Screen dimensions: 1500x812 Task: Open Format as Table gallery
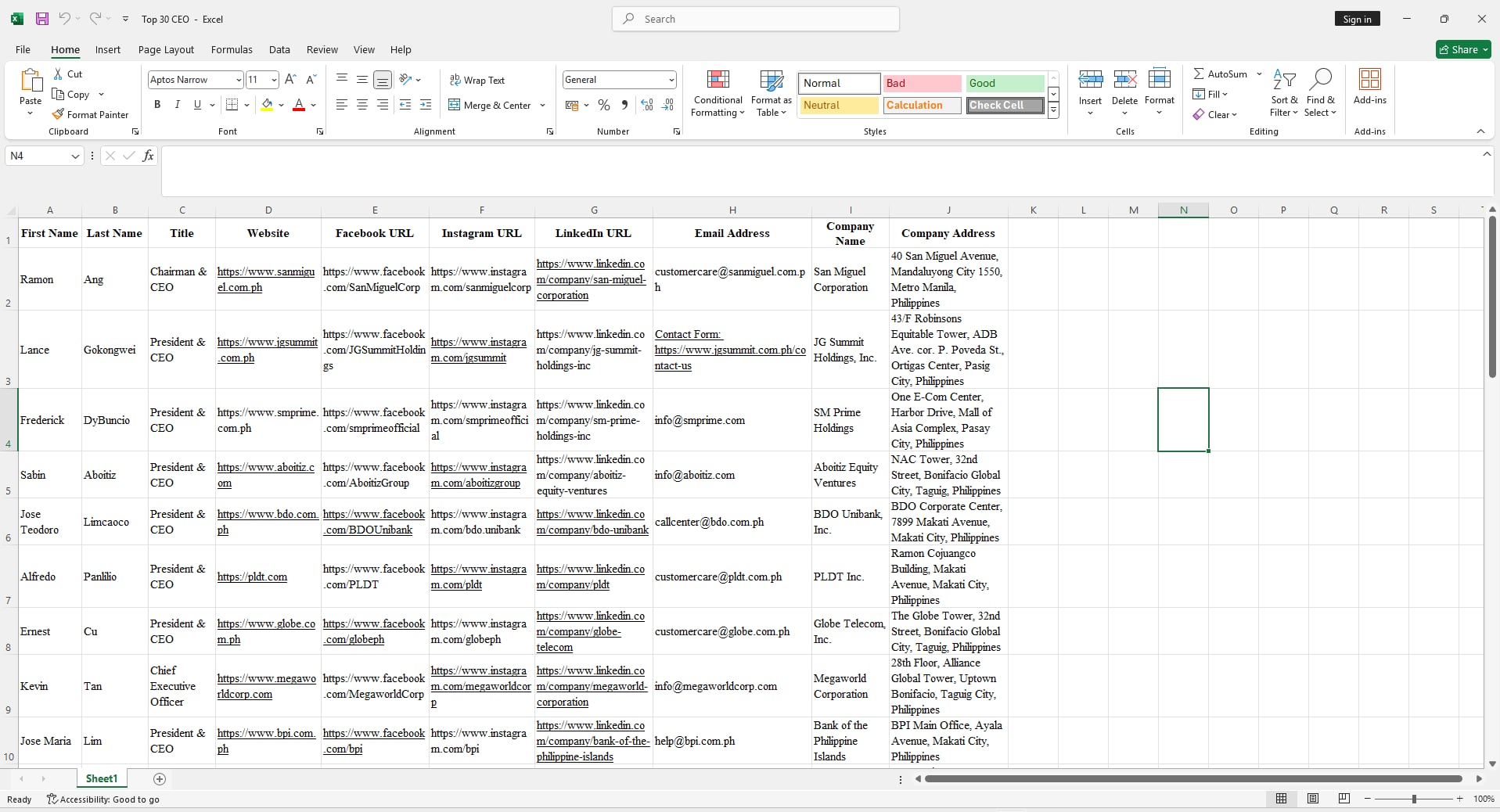(772, 93)
